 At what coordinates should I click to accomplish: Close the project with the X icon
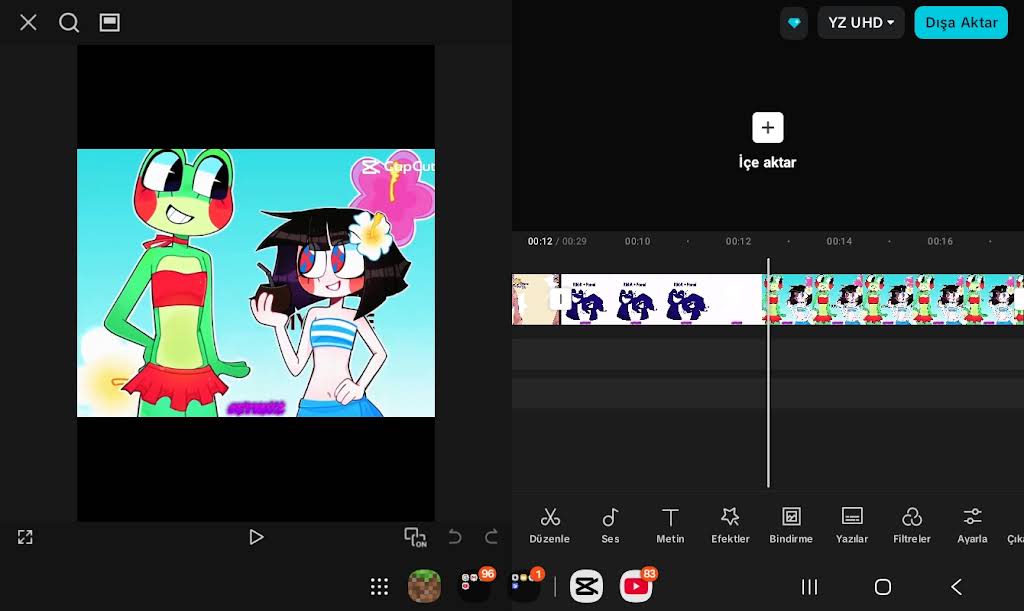(28, 23)
